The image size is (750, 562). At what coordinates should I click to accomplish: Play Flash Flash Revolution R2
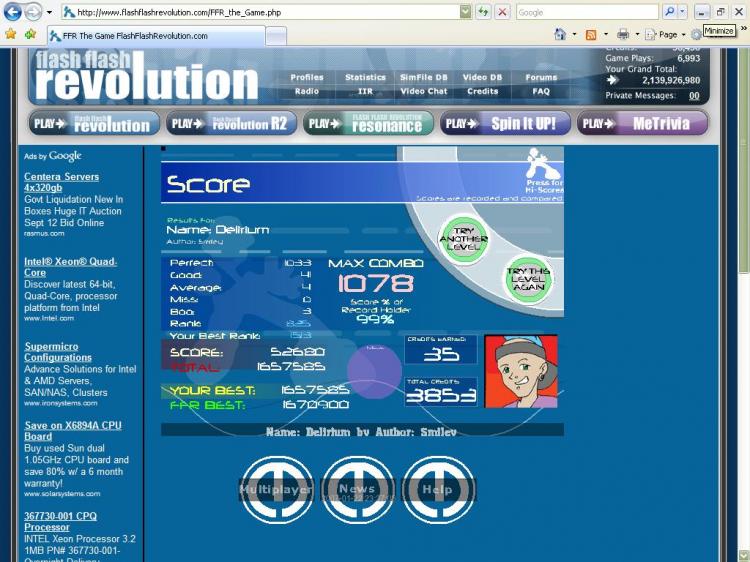click(x=231, y=124)
